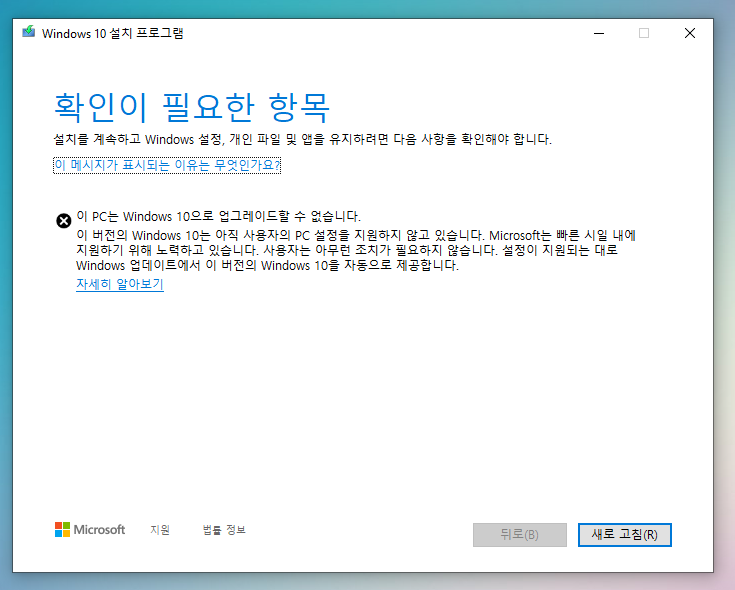Screen dimensions: 735x590
Task: Open the '자세히 알아보기' link
Action: click(120, 284)
